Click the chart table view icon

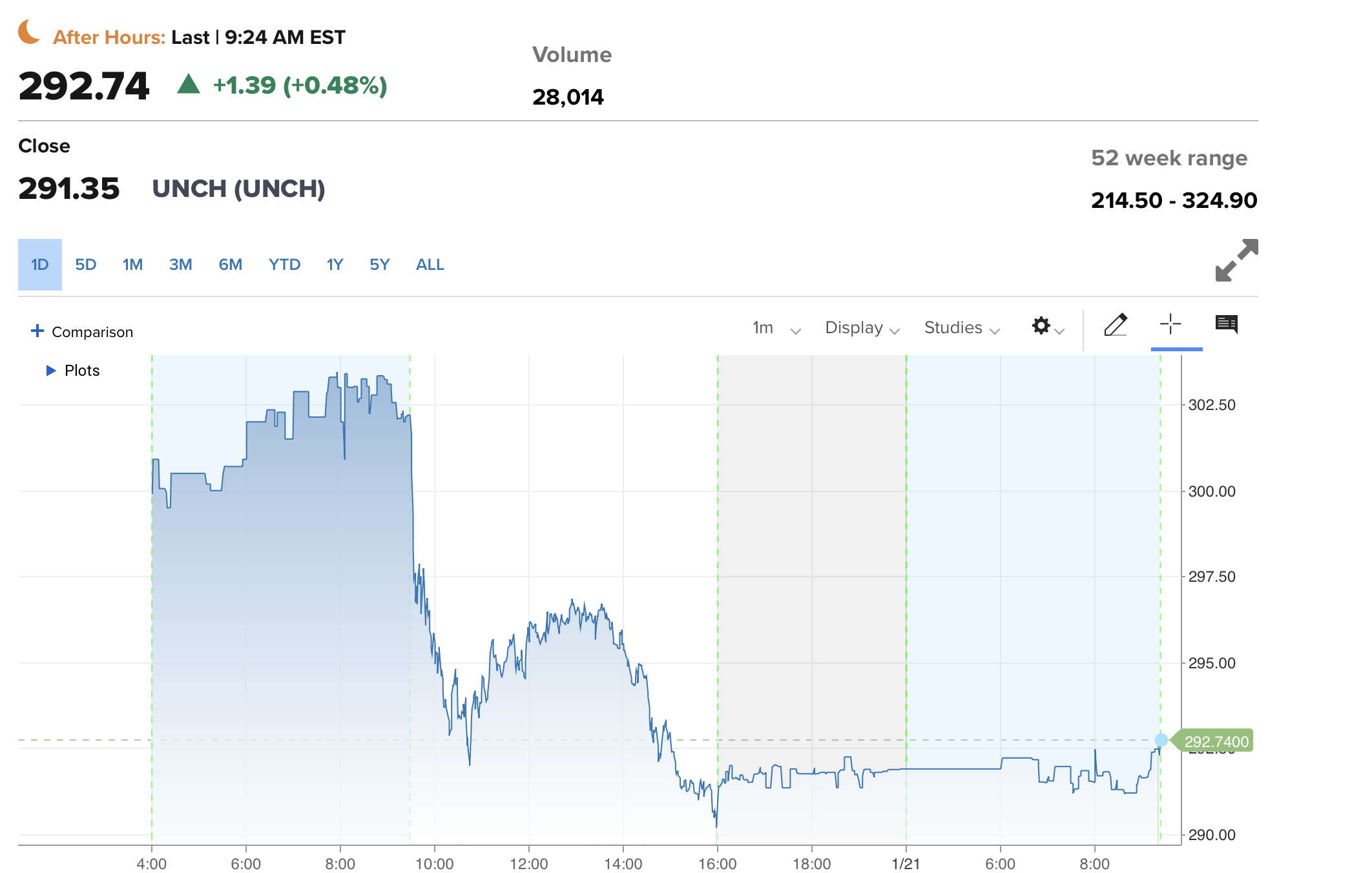coord(1227,324)
